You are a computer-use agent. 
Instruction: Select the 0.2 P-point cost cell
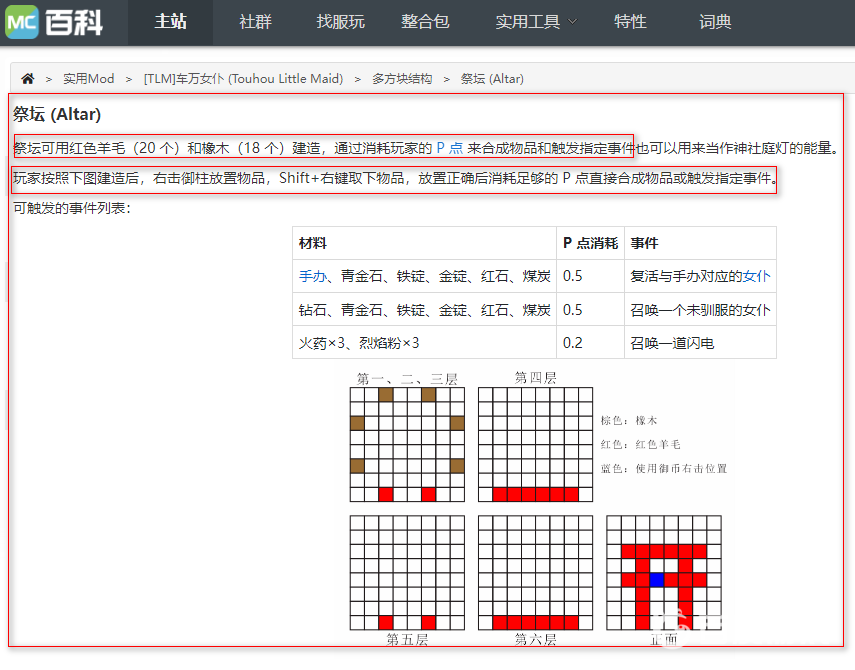pyautogui.click(x=590, y=343)
